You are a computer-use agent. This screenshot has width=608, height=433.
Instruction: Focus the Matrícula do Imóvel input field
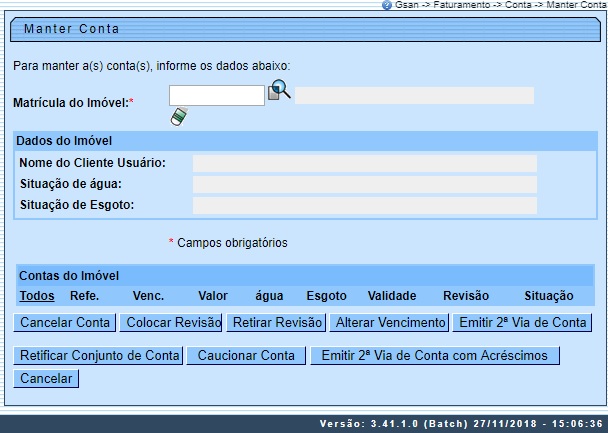pos(216,96)
